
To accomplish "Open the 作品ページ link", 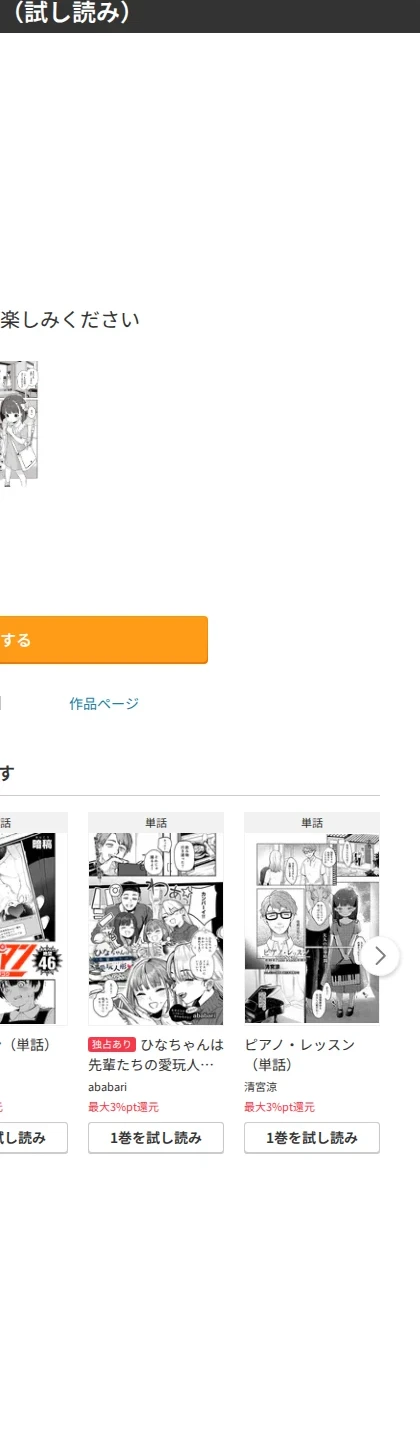I will coord(104,704).
